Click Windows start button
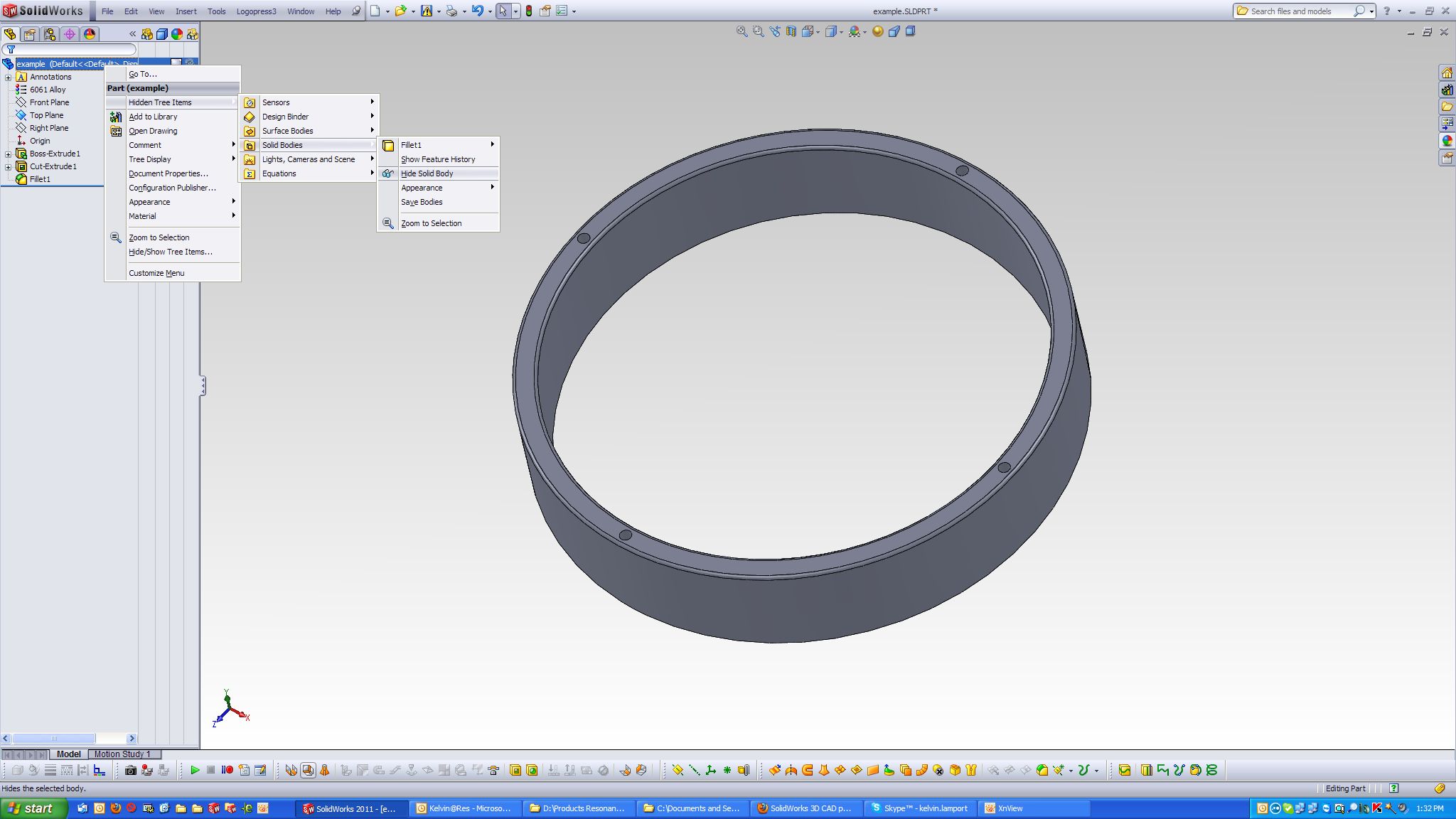Viewport: 1456px width, 819px height. (33, 808)
